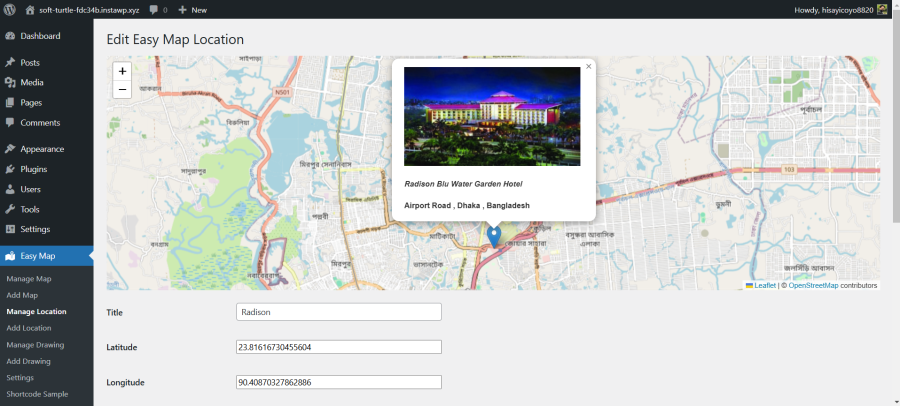Image resolution: width=900 pixels, height=406 pixels.
Task: Zoom in on the map
Action: point(122,71)
